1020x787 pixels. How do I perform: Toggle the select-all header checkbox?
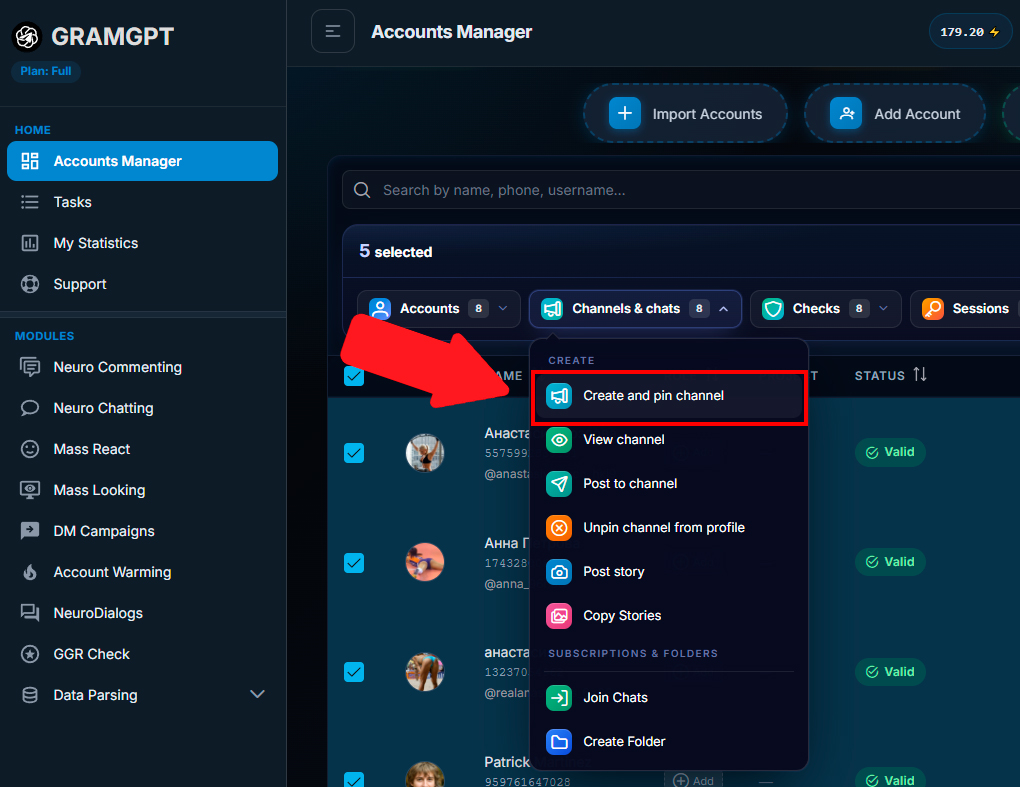[x=354, y=376]
